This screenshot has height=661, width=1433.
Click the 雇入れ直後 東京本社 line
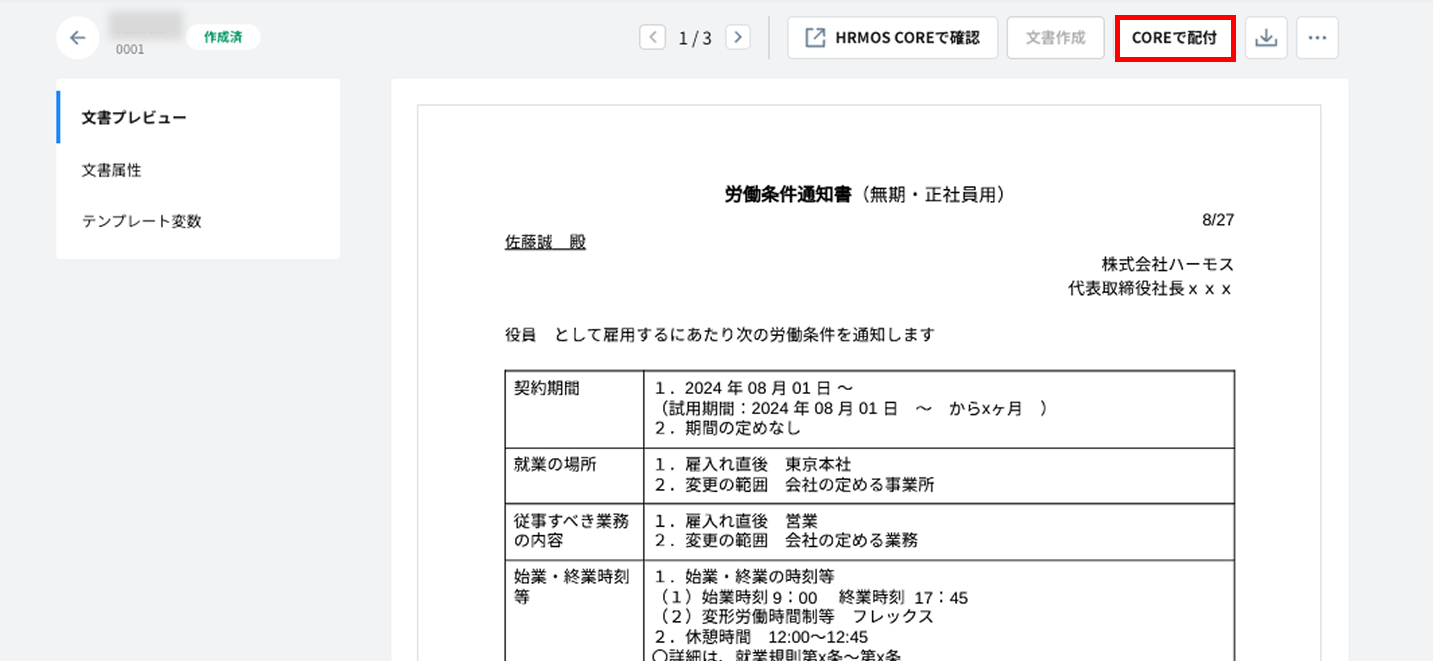pyautogui.click(x=752, y=465)
